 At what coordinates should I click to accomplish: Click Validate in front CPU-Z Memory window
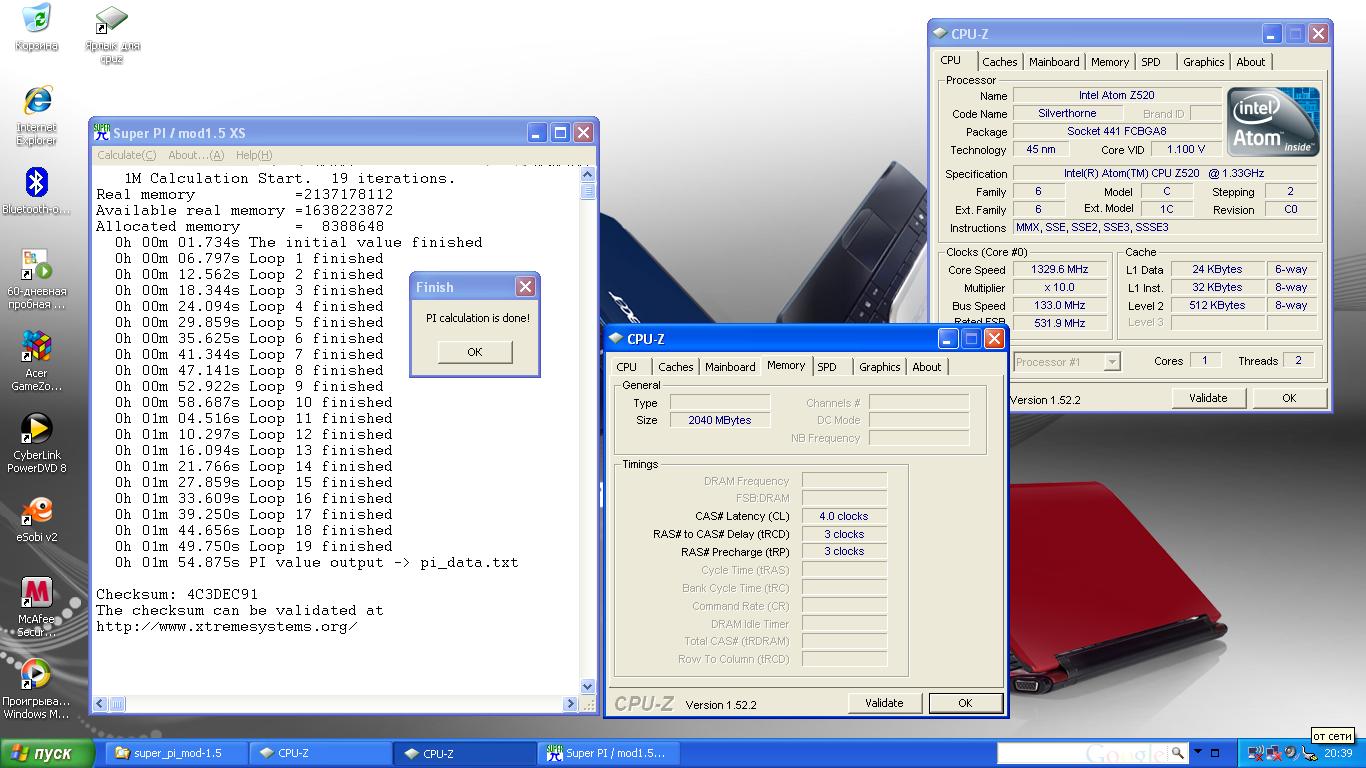click(x=884, y=703)
